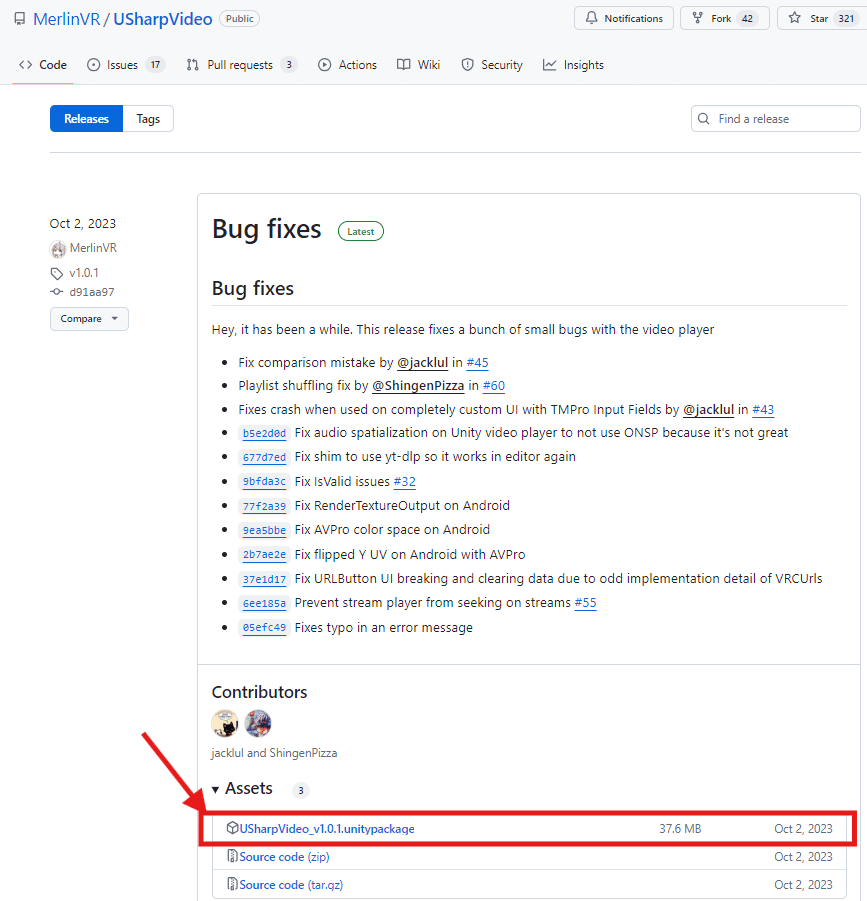The width and height of the screenshot is (867, 901).
Task: Open @jacklul mention in comparison fix line
Action: [x=422, y=363]
